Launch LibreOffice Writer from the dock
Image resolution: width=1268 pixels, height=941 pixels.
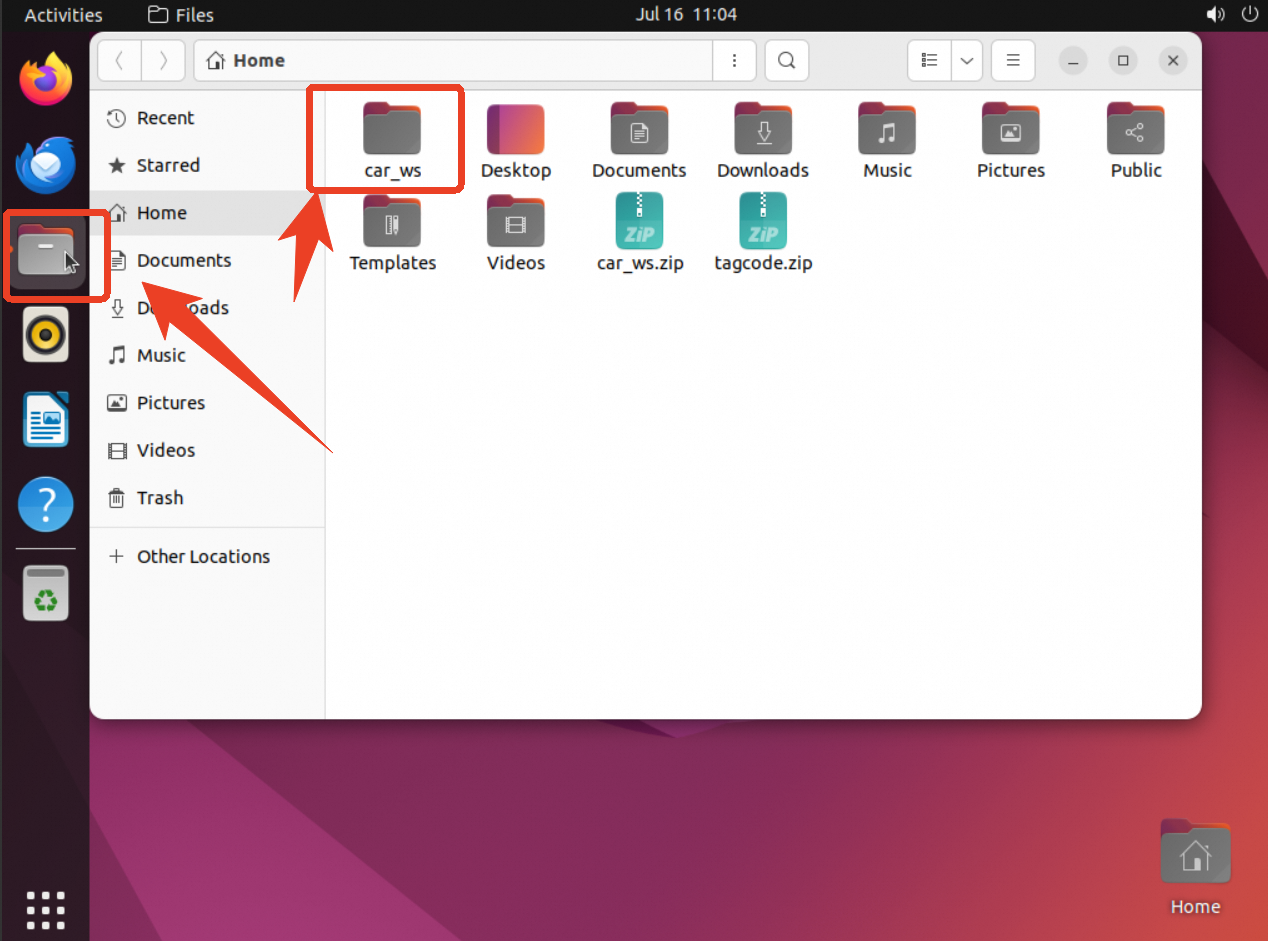(46, 419)
